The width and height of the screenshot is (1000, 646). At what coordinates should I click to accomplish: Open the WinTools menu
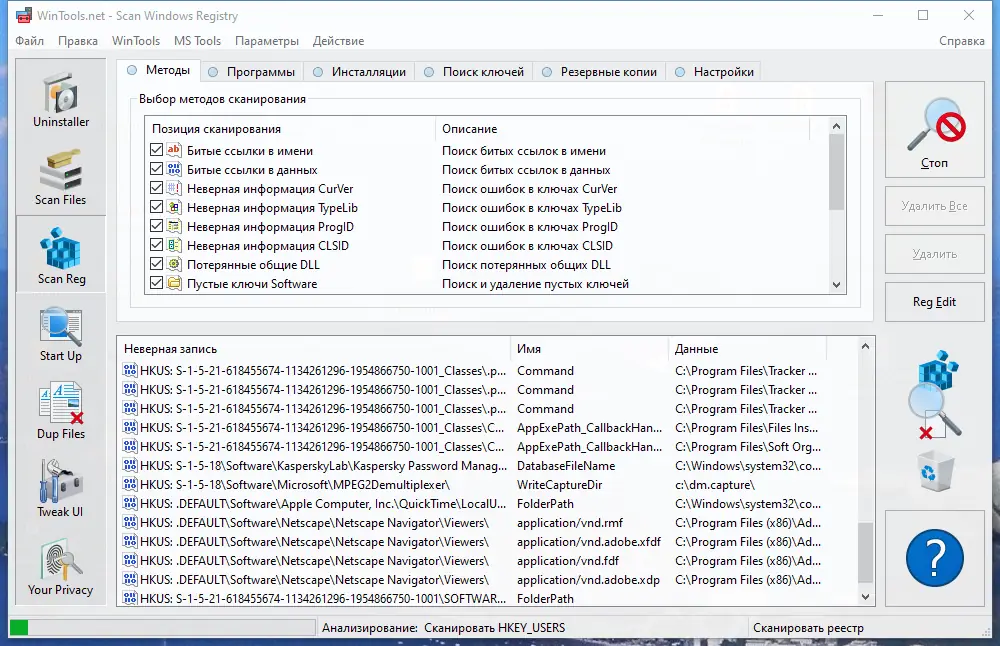click(136, 41)
